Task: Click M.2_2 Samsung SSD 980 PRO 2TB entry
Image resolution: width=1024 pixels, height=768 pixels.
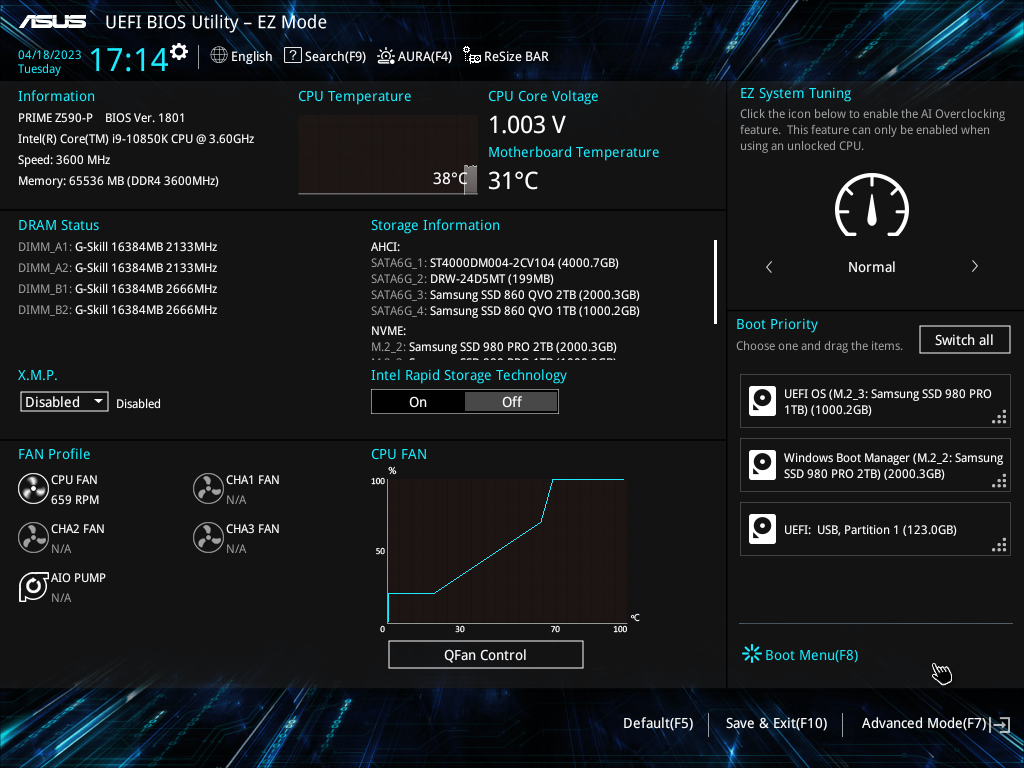Action: point(494,347)
